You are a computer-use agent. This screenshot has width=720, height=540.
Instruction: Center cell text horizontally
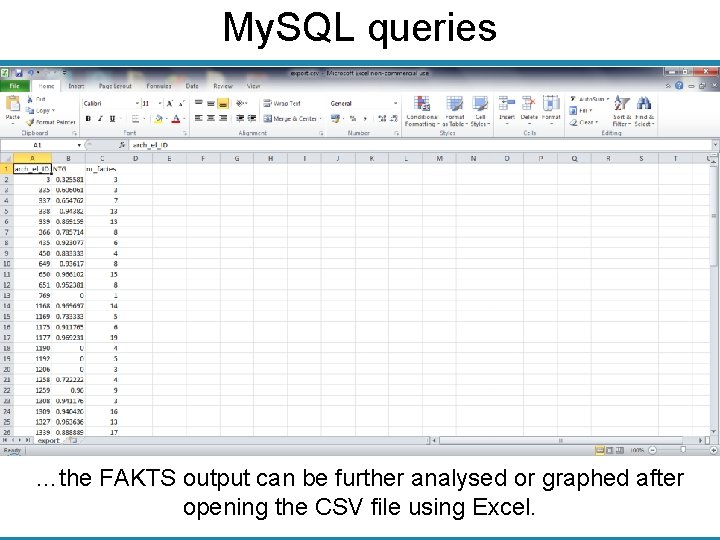[211, 118]
